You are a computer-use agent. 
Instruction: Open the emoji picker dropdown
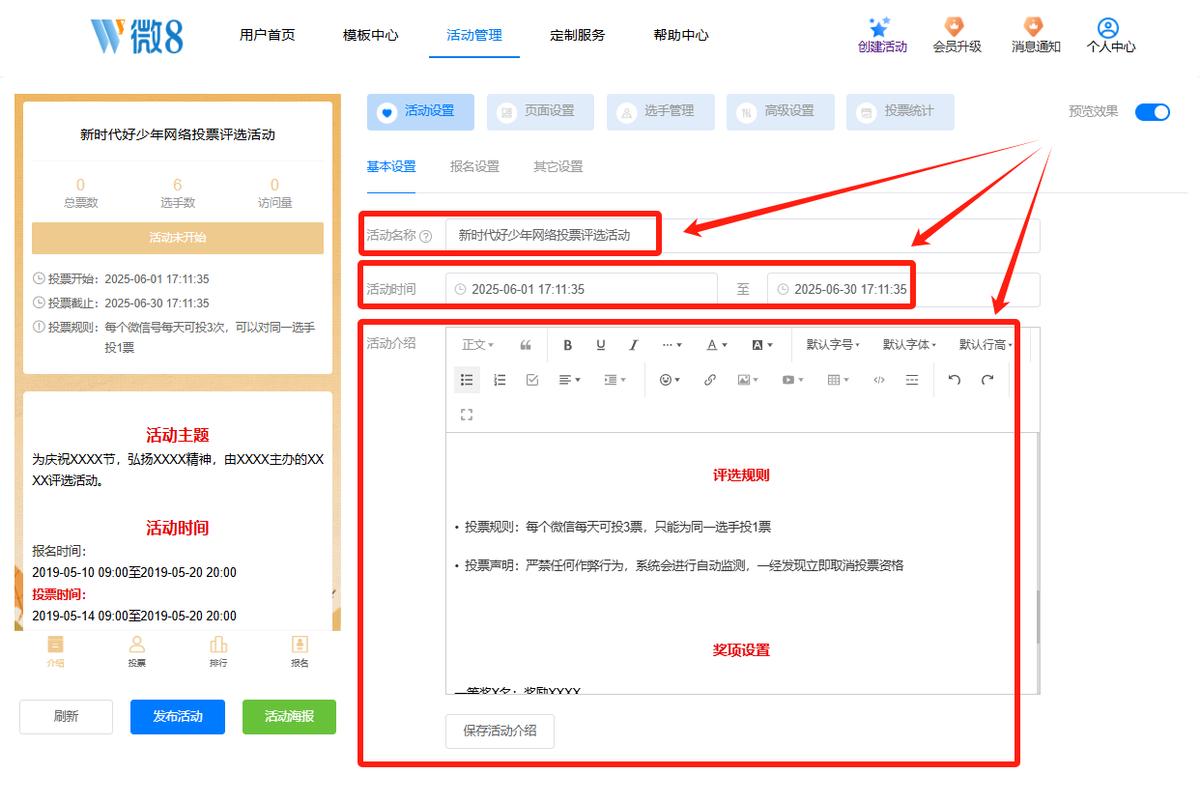pyautogui.click(x=669, y=380)
